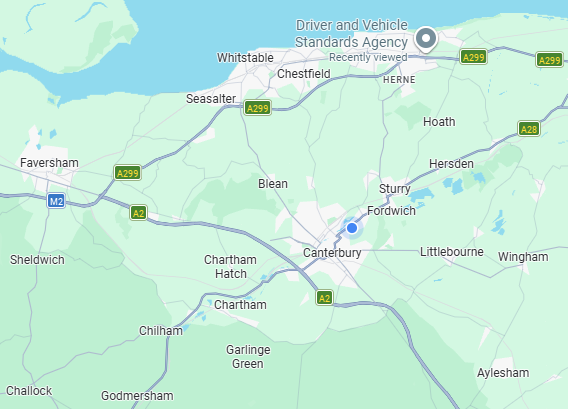This screenshot has height=409, width=568.
Task: Click the M2 motorway shield
Action: coord(56,201)
